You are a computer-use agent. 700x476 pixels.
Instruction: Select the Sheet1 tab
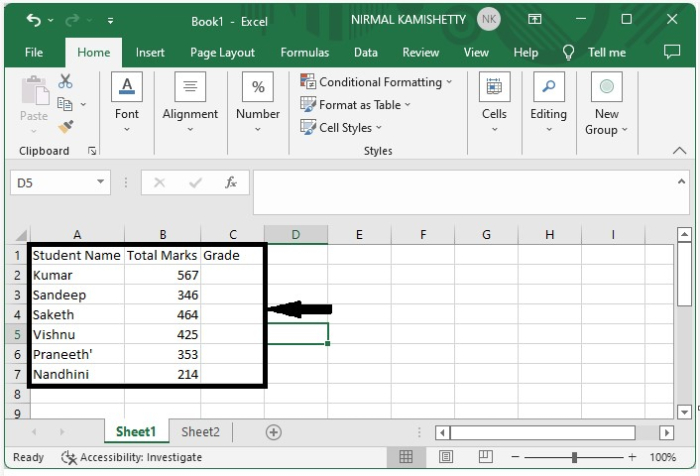click(136, 432)
